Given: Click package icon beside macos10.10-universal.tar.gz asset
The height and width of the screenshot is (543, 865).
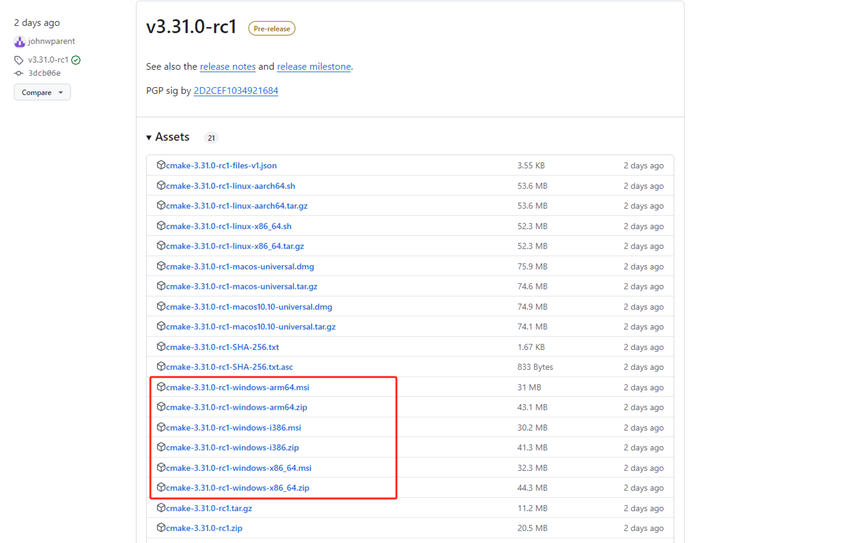Looking at the screenshot, I should [x=161, y=326].
